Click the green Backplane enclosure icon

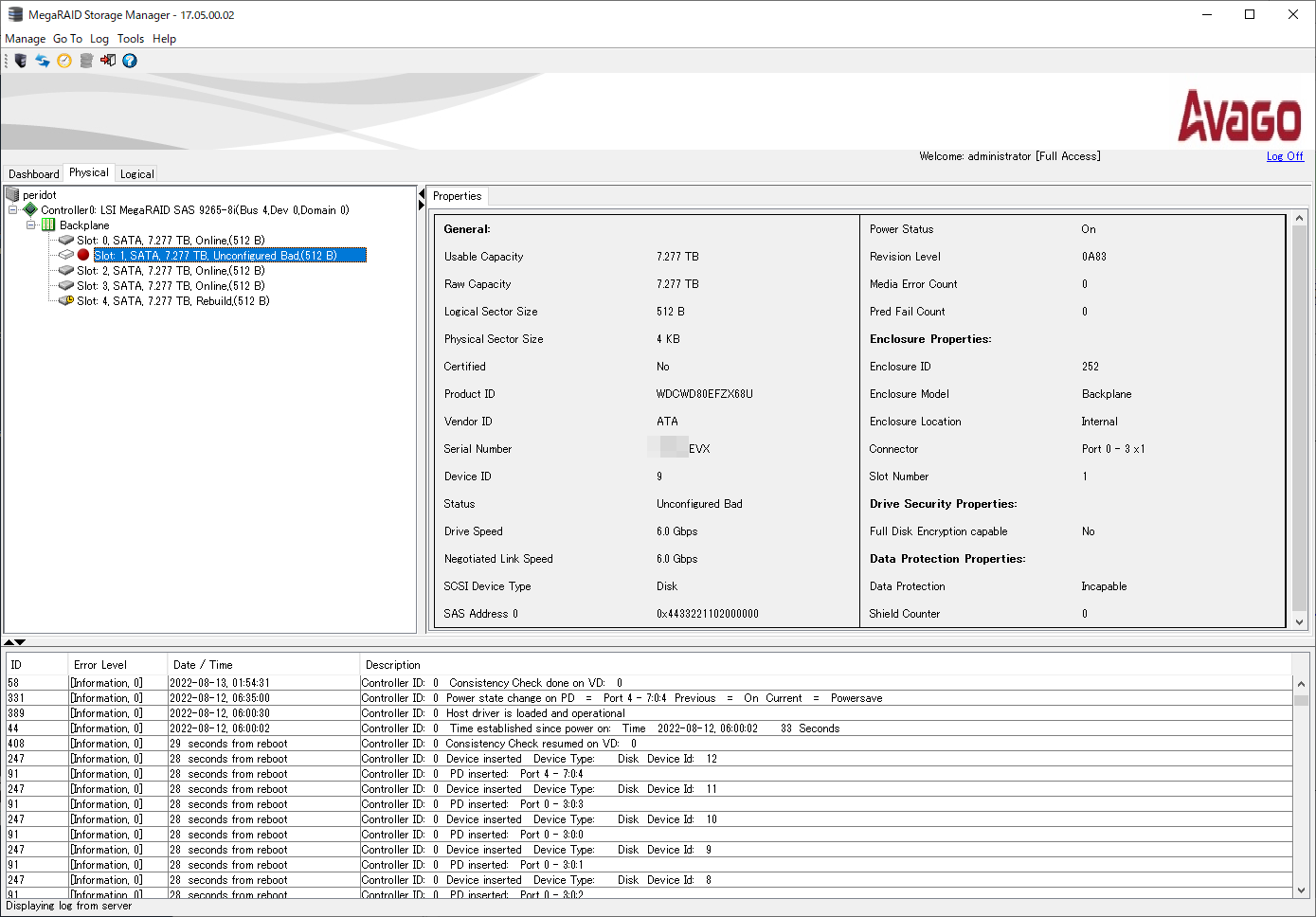[x=48, y=225]
